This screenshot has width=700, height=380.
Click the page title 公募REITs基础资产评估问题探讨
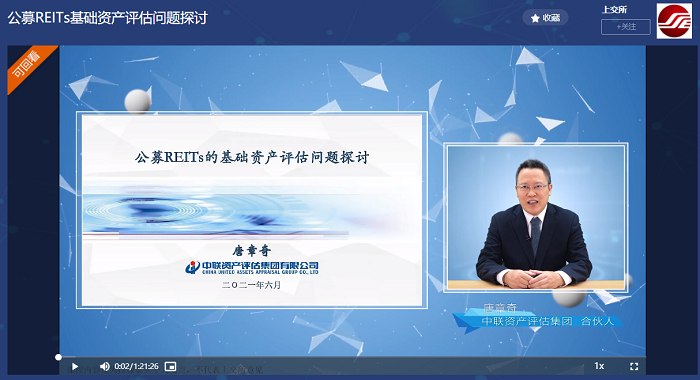click(108, 18)
